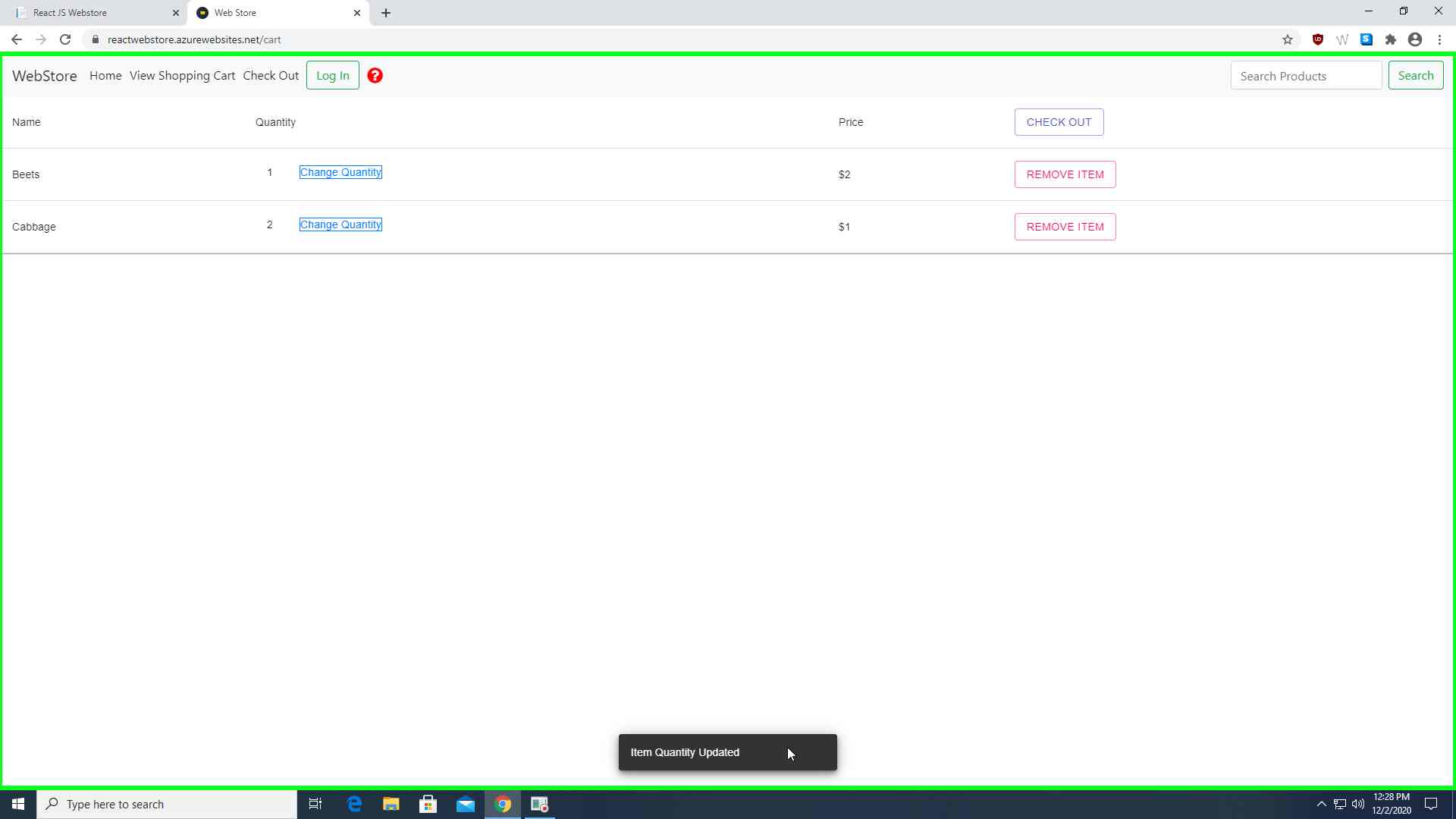This screenshot has height=819, width=1456.
Task: Click the Cabbage product name
Action: point(34,227)
